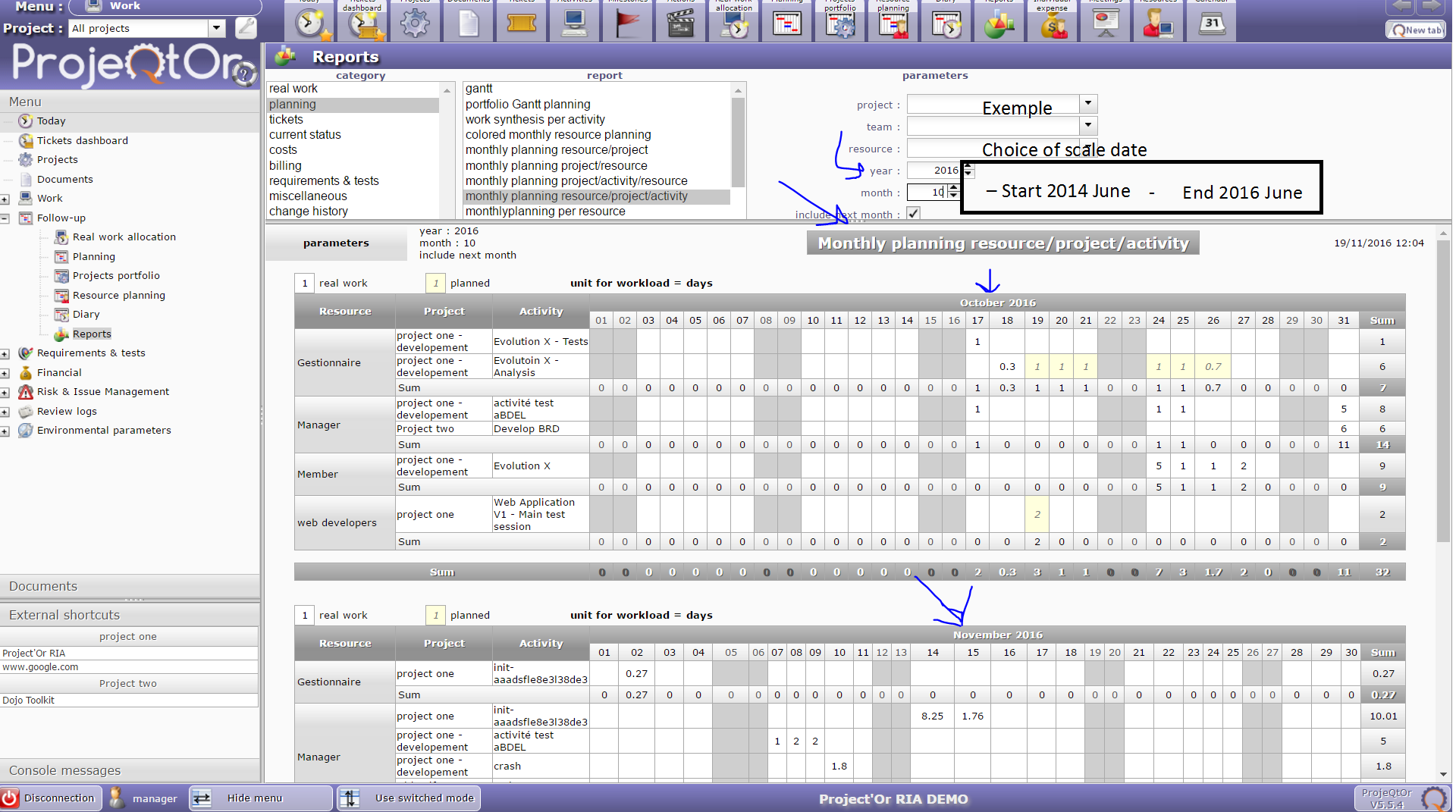Open the Documents page icon in toolbar
Viewport: 1456px width, 812px height.
point(468,24)
